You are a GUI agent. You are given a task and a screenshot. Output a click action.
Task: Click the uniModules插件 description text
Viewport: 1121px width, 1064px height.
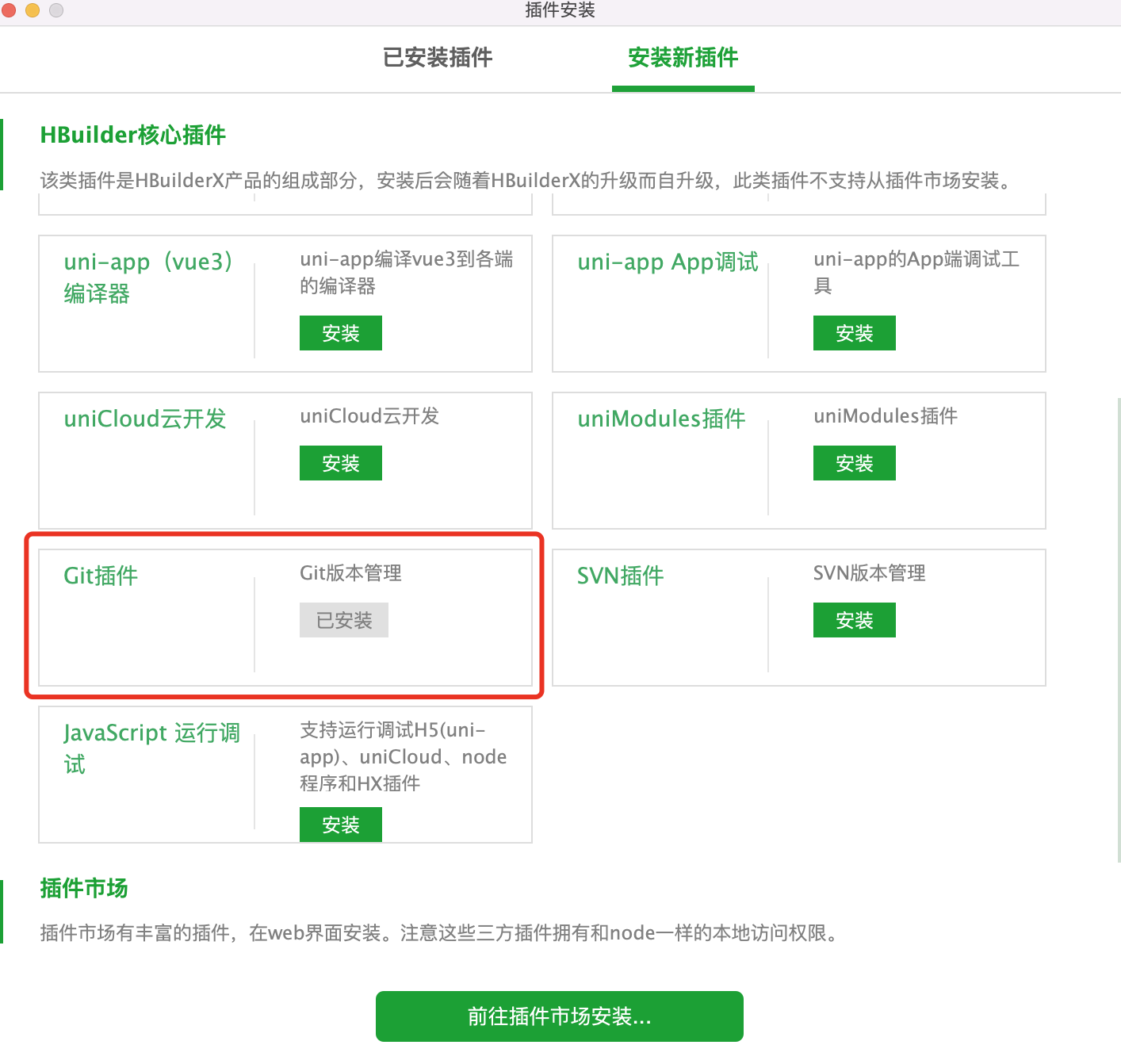pyautogui.click(x=886, y=416)
